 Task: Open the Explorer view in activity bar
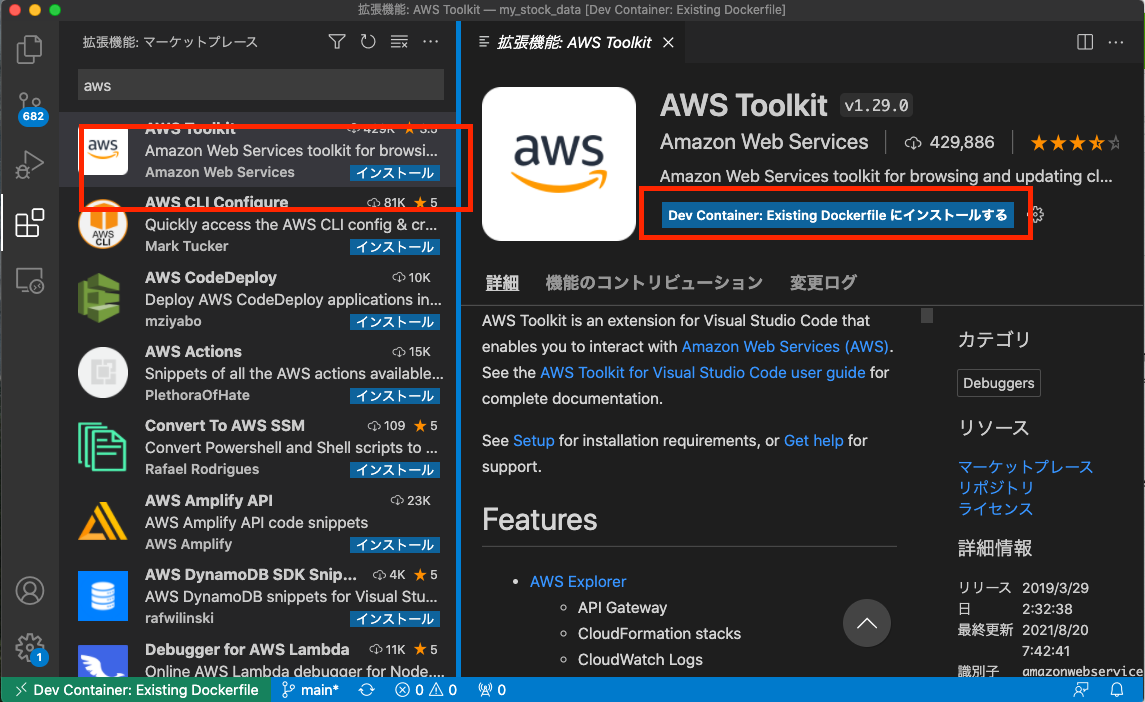point(29,49)
